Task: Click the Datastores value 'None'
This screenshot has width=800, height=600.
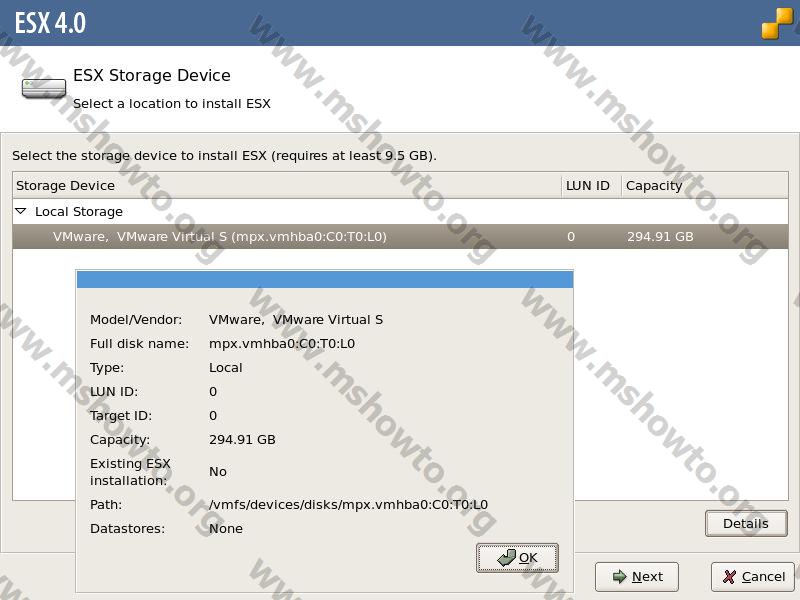Action: pos(226,529)
